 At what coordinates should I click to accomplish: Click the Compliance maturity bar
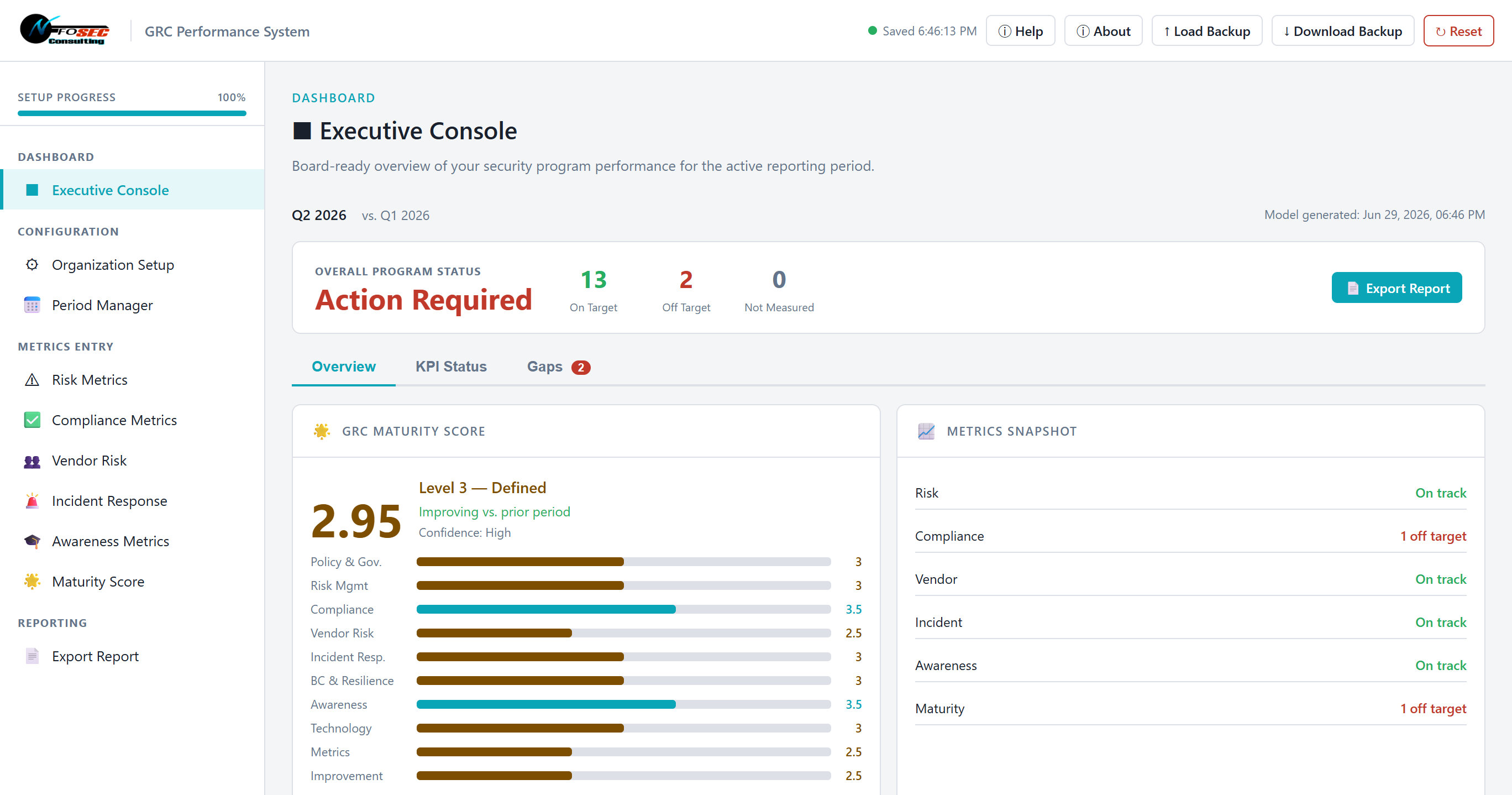623,609
